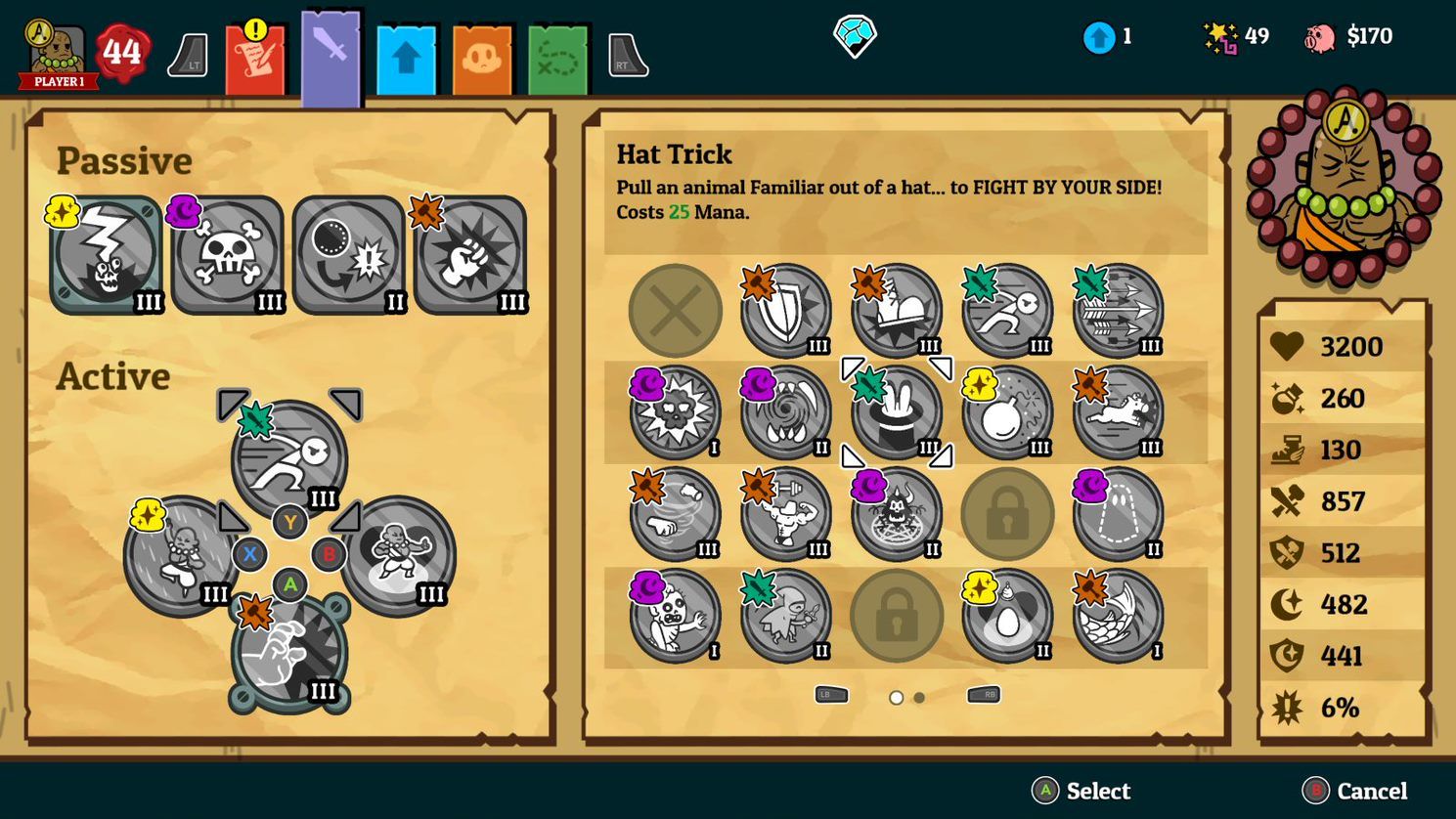The height and width of the screenshot is (819, 1456).
Task: Go to second skills page dot
Action: 919,698
